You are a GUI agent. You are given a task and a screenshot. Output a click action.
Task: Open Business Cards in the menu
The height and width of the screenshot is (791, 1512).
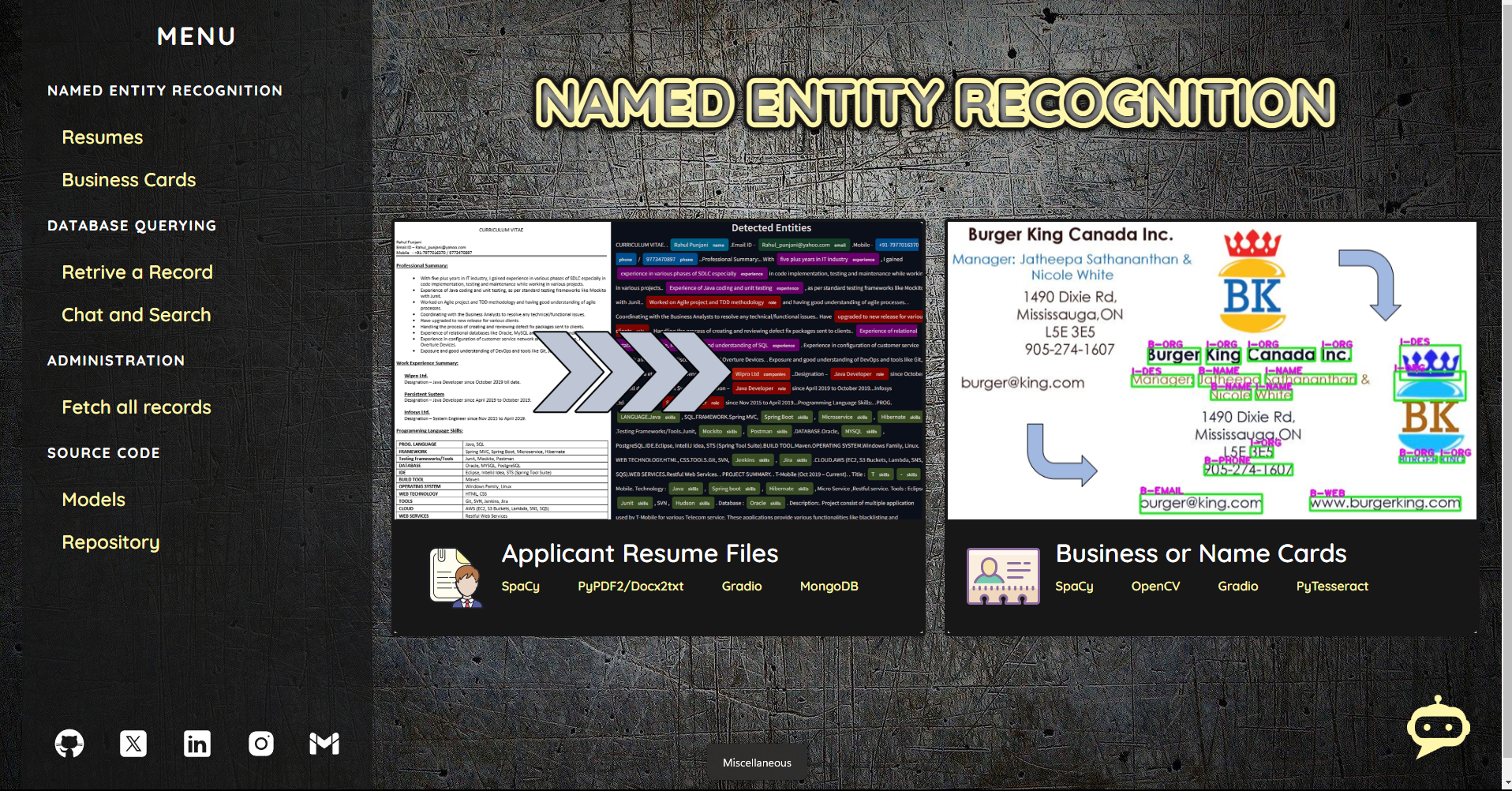point(129,180)
